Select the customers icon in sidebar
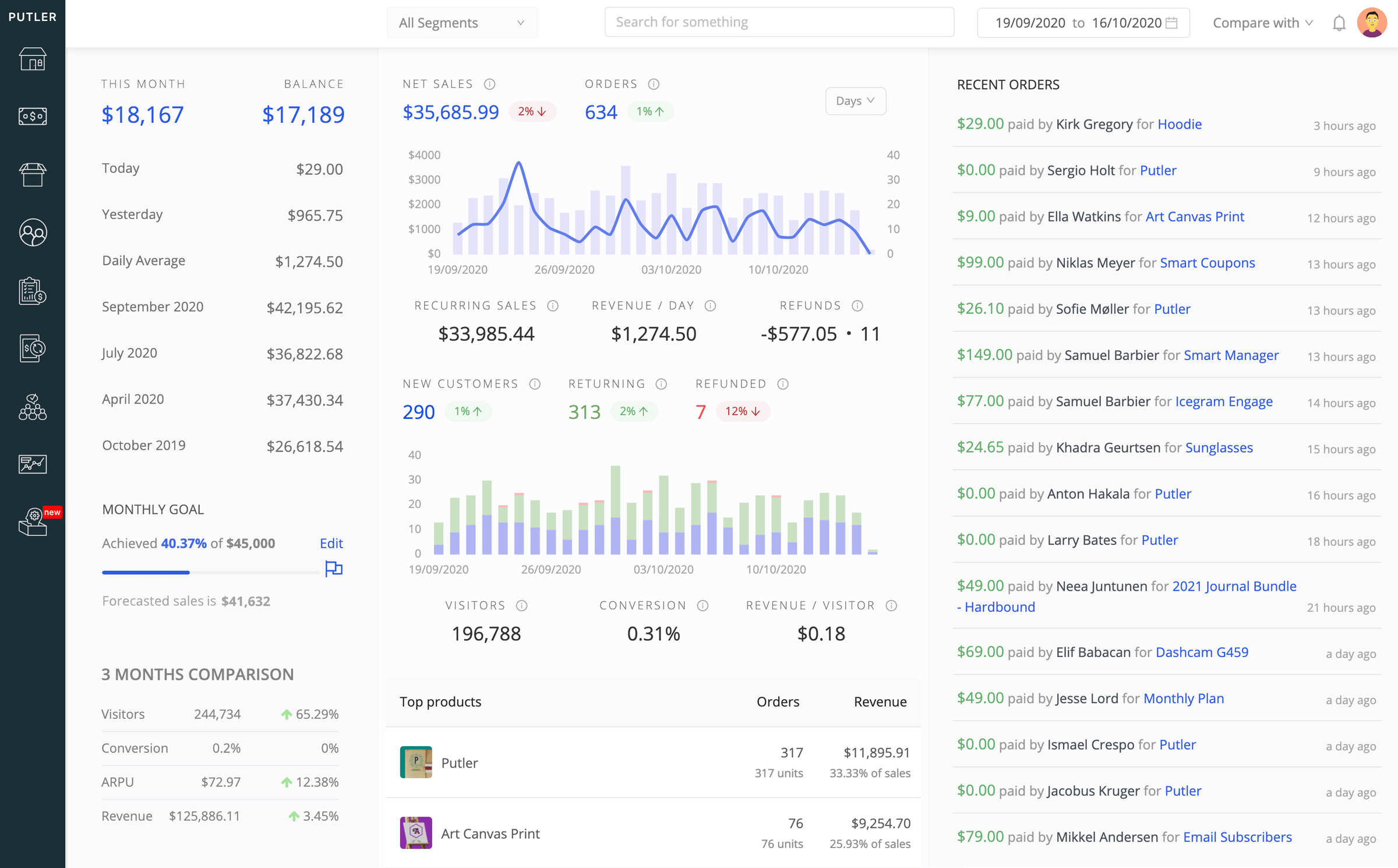Screen dimensions: 1398x868 point(33,233)
